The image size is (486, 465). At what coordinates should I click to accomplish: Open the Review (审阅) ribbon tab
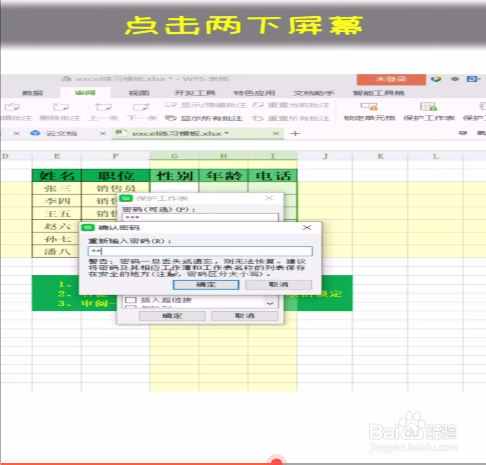[x=85, y=93]
